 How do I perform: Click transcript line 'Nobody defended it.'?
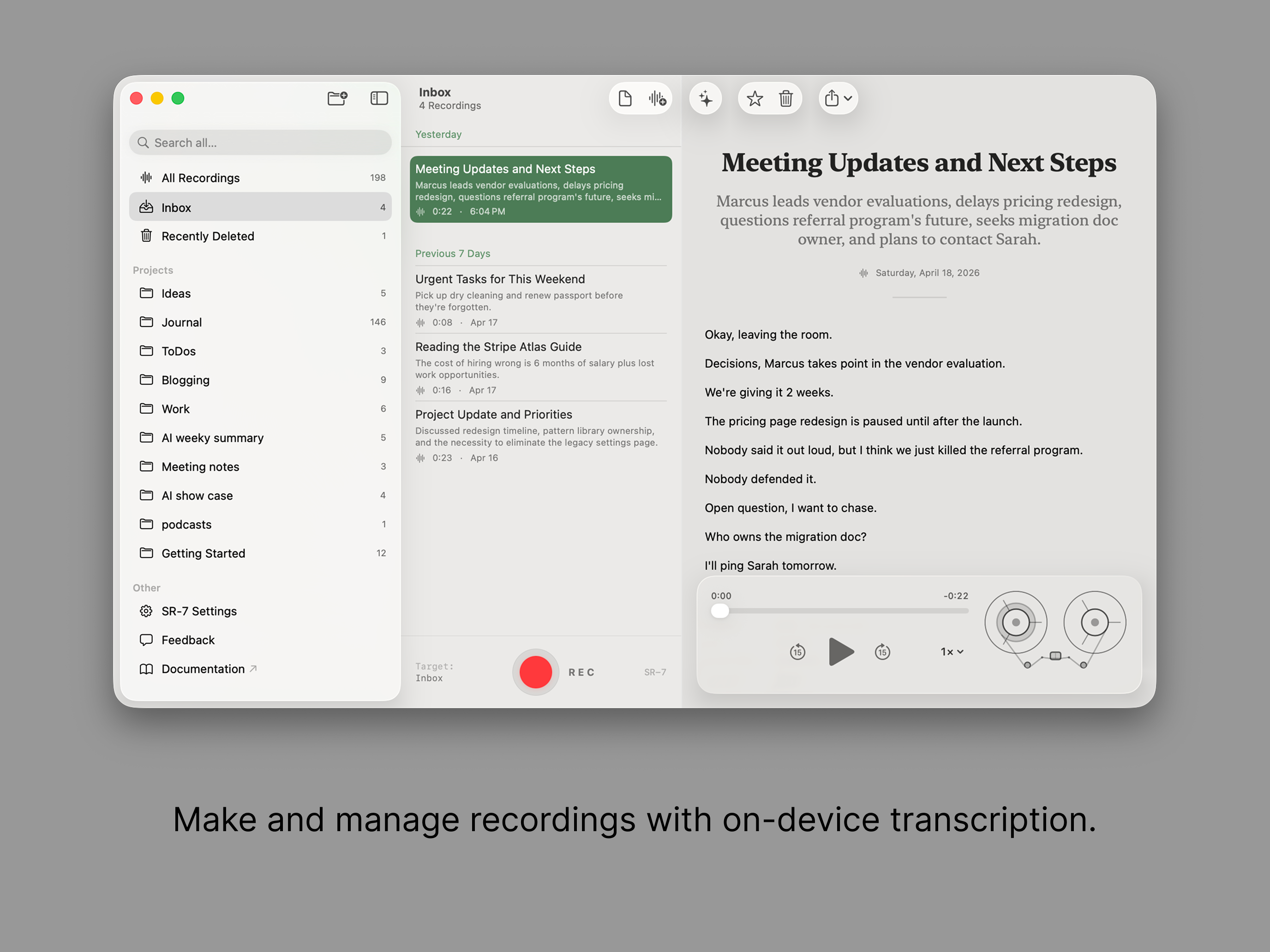(x=760, y=479)
